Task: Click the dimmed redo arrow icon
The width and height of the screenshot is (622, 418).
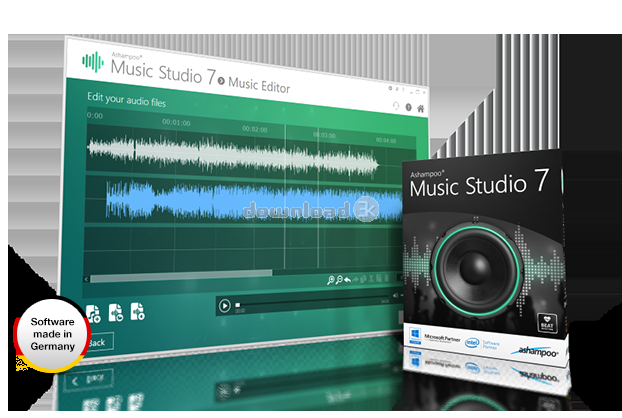Action: pos(355,280)
